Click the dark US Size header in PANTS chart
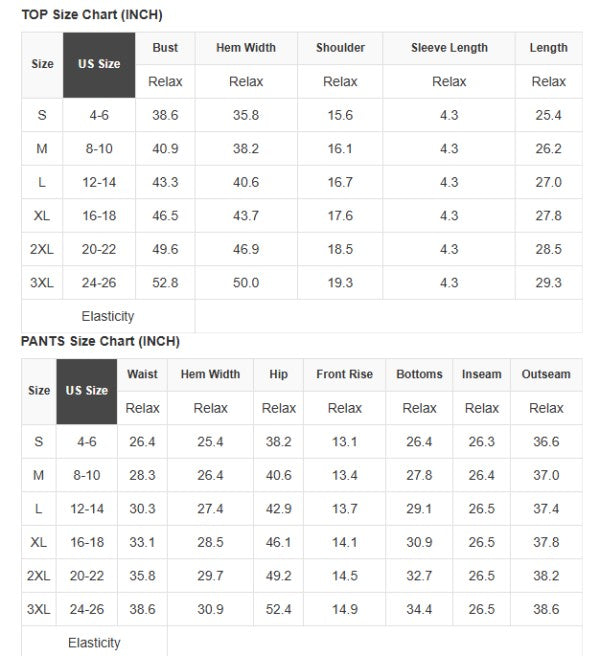The height and width of the screenshot is (656, 600). pos(87,390)
